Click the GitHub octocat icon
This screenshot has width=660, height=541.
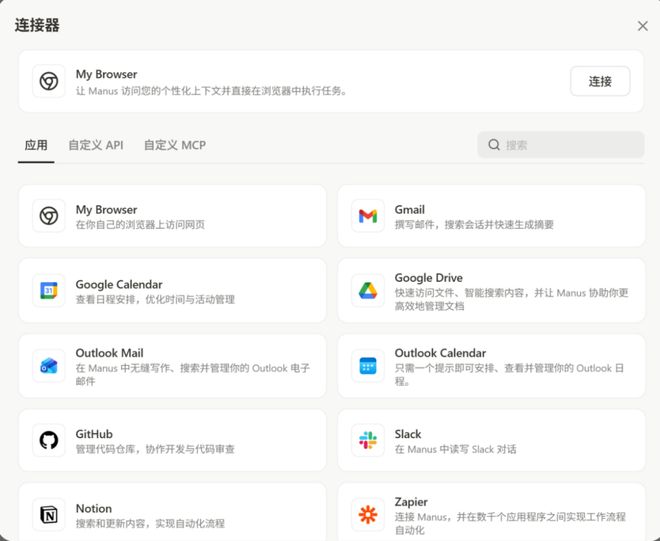click(49, 441)
